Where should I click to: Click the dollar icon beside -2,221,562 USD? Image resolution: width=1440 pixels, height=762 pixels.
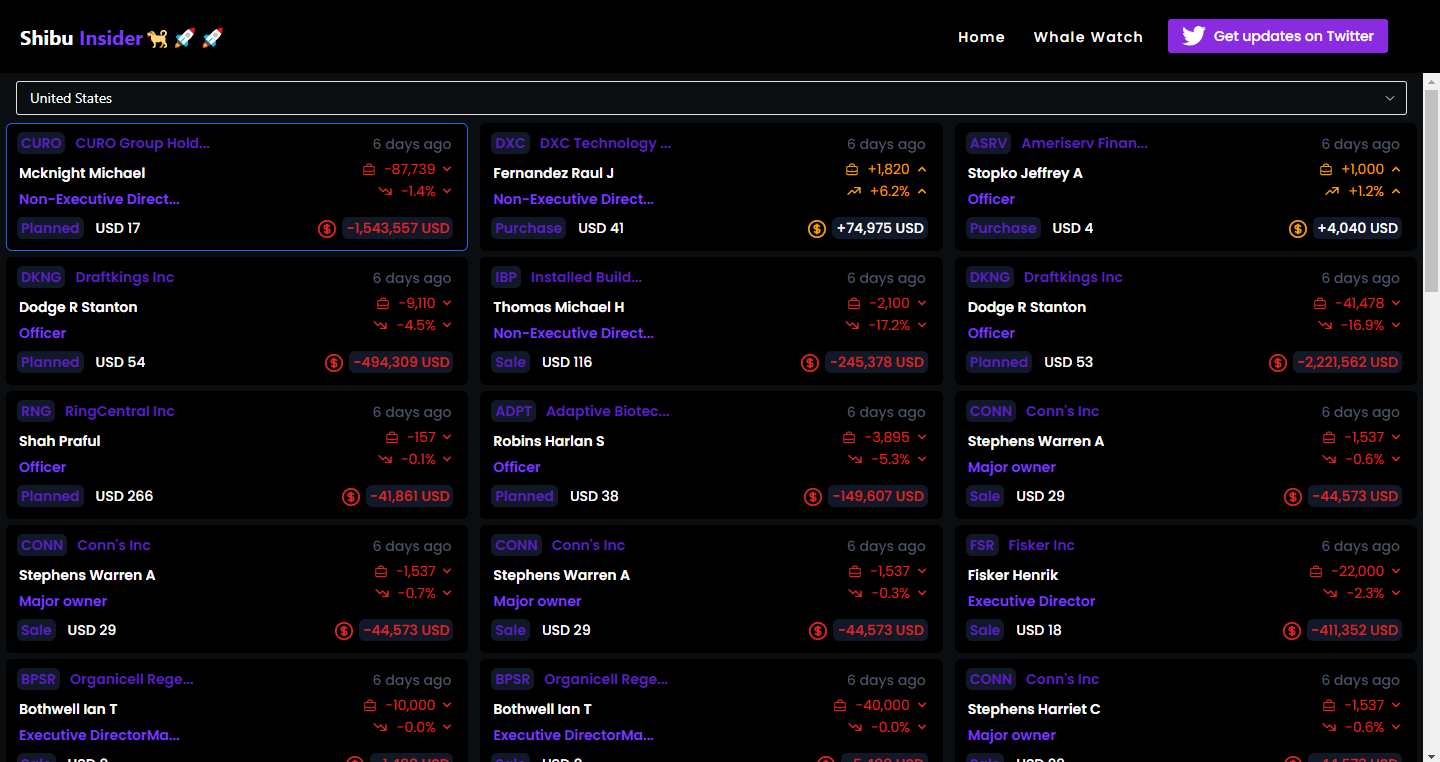[x=1278, y=363]
